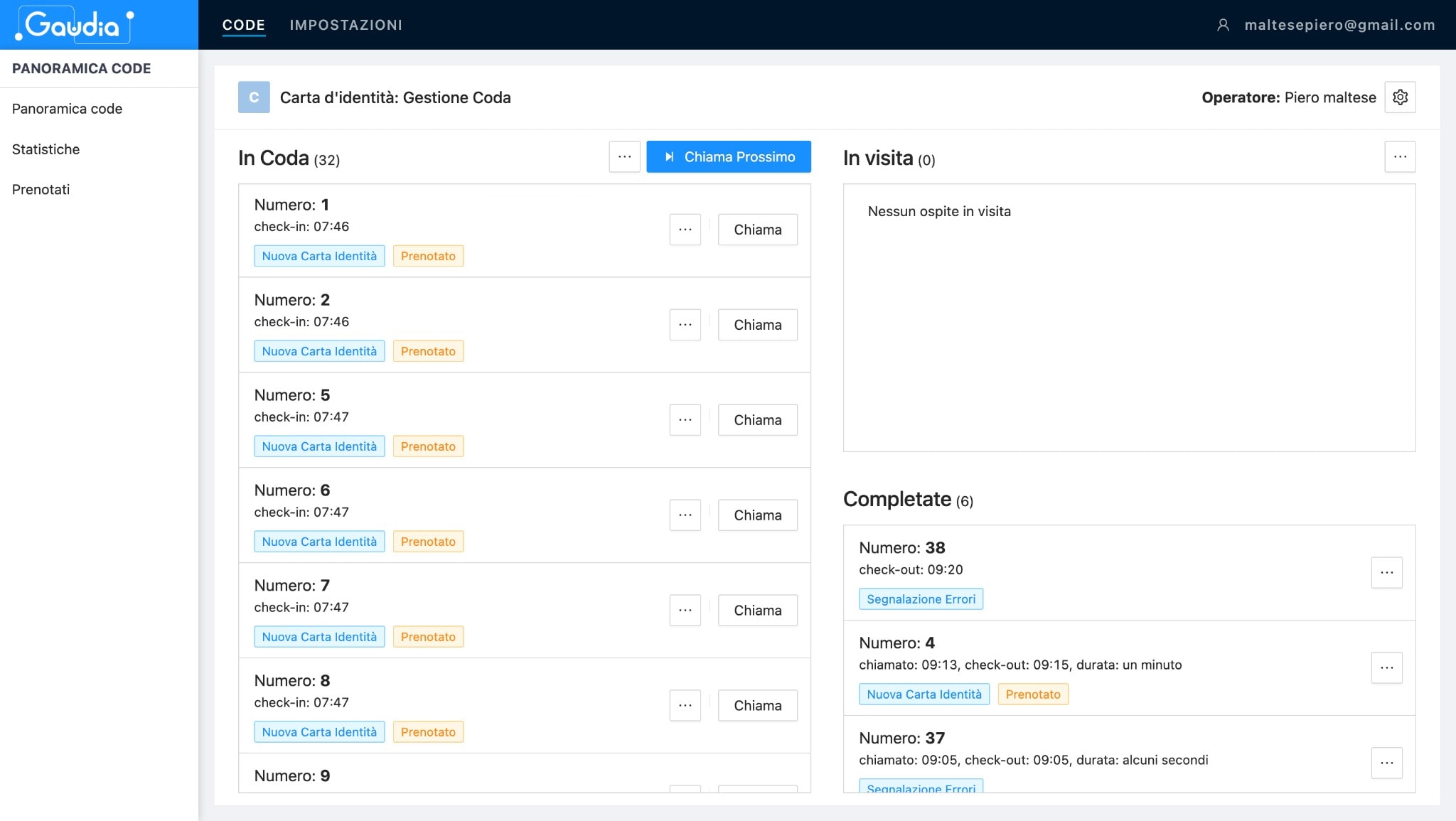1456x821 pixels.
Task: Open the options dropdown for completed number 4
Action: [x=1387, y=667]
